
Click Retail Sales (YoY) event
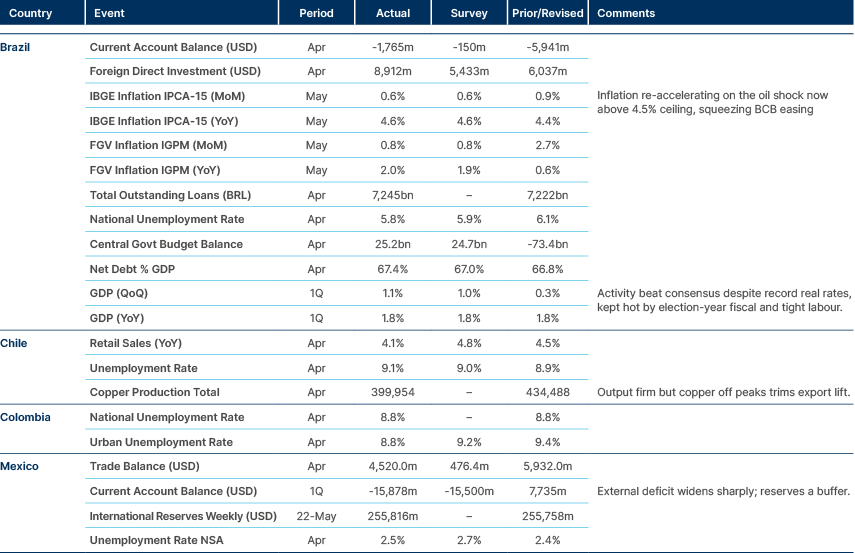[x=136, y=343]
